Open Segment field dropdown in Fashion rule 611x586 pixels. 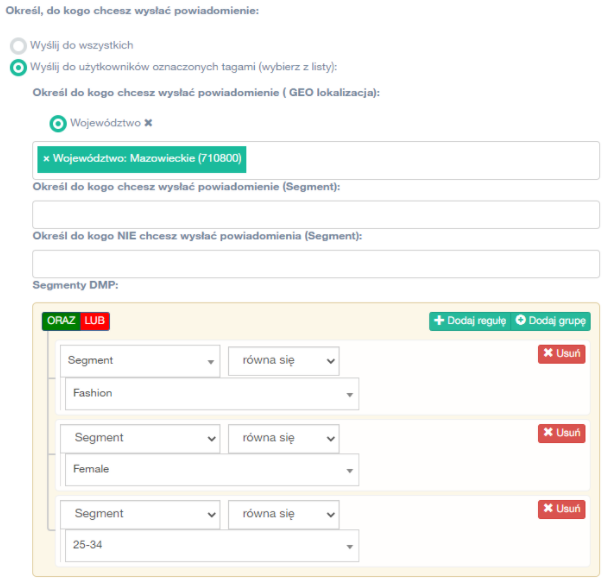pyautogui.click(x=140, y=361)
